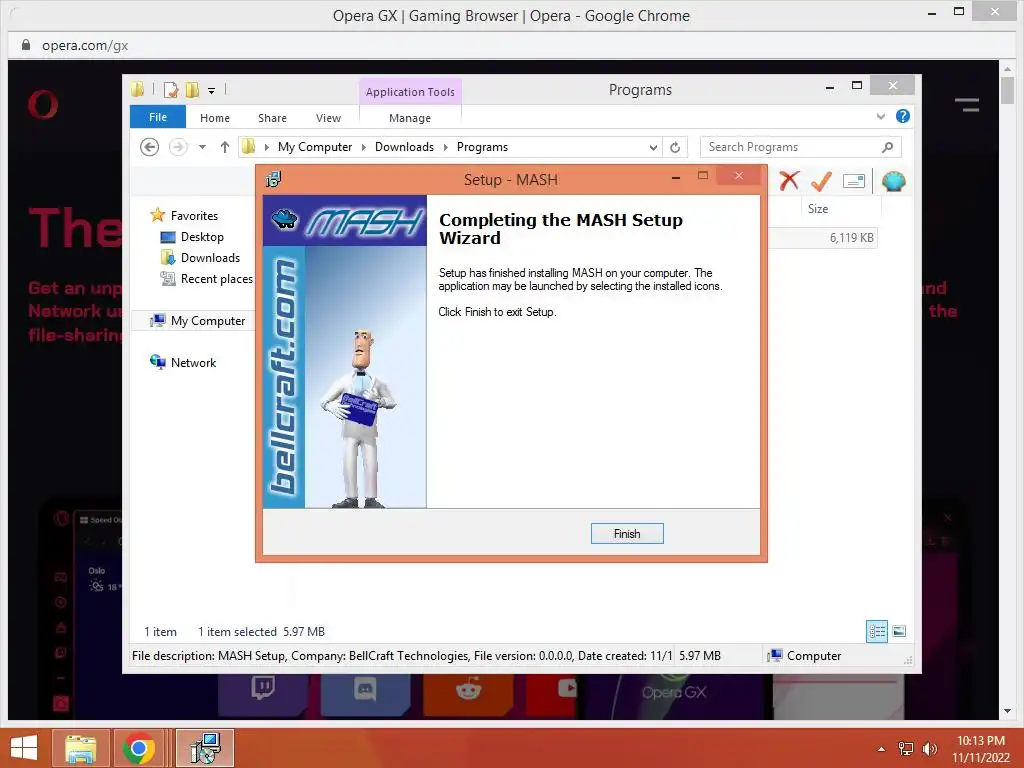The height and width of the screenshot is (768, 1024).
Task: Click Programs in the address breadcrumb
Action: pyautogui.click(x=483, y=147)
